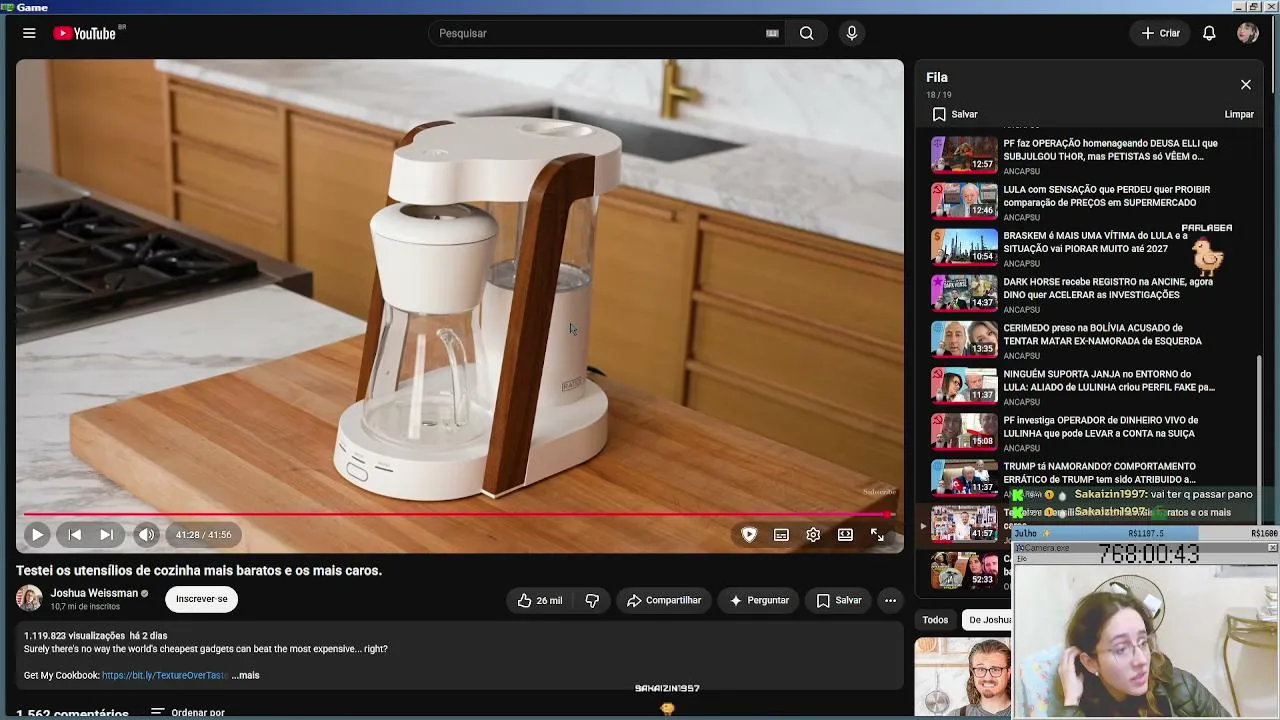Click the 52:33 queue video thumbnail
This screenshot has height=720, width=1280.
pyautogui.click(x=964, y=570)
